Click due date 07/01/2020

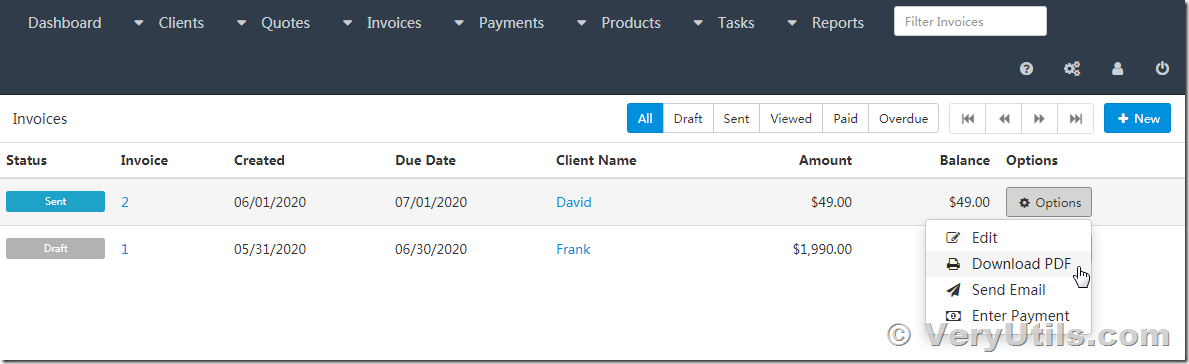pos(431,202)
